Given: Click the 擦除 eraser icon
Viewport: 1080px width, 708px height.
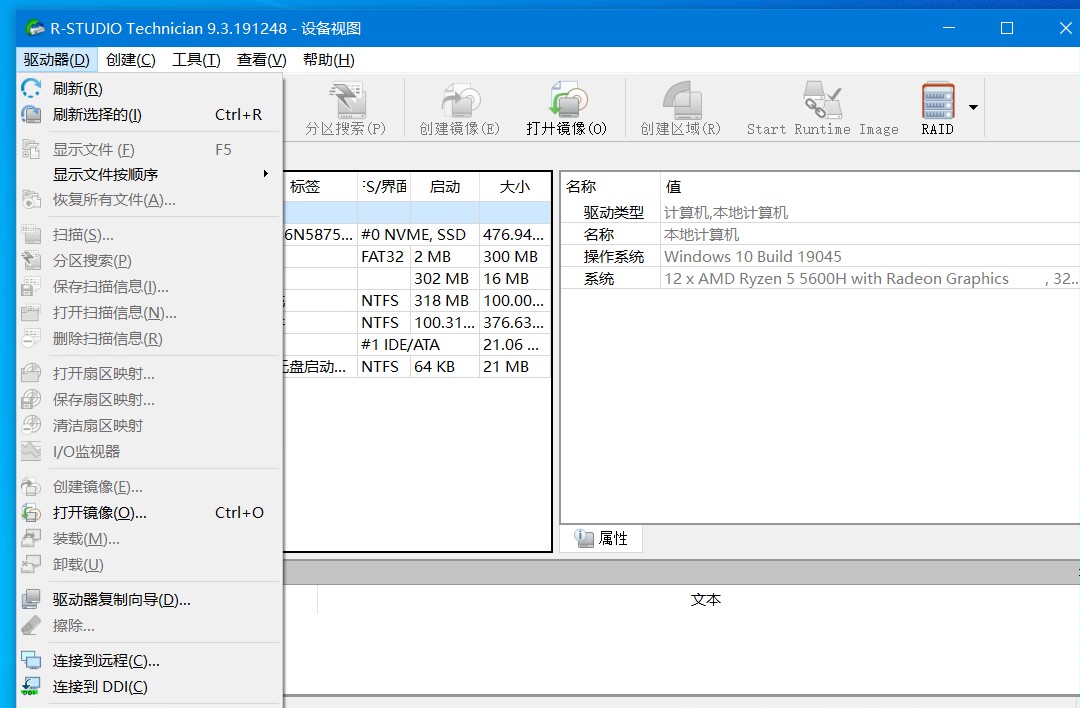Looking at the screenshot, I should [x=31, y=625].
